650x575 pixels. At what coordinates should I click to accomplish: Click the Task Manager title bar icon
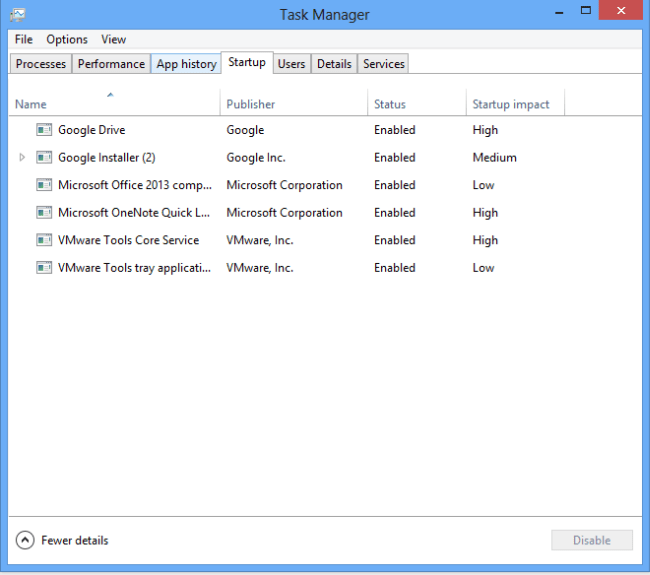click(18, 15)
